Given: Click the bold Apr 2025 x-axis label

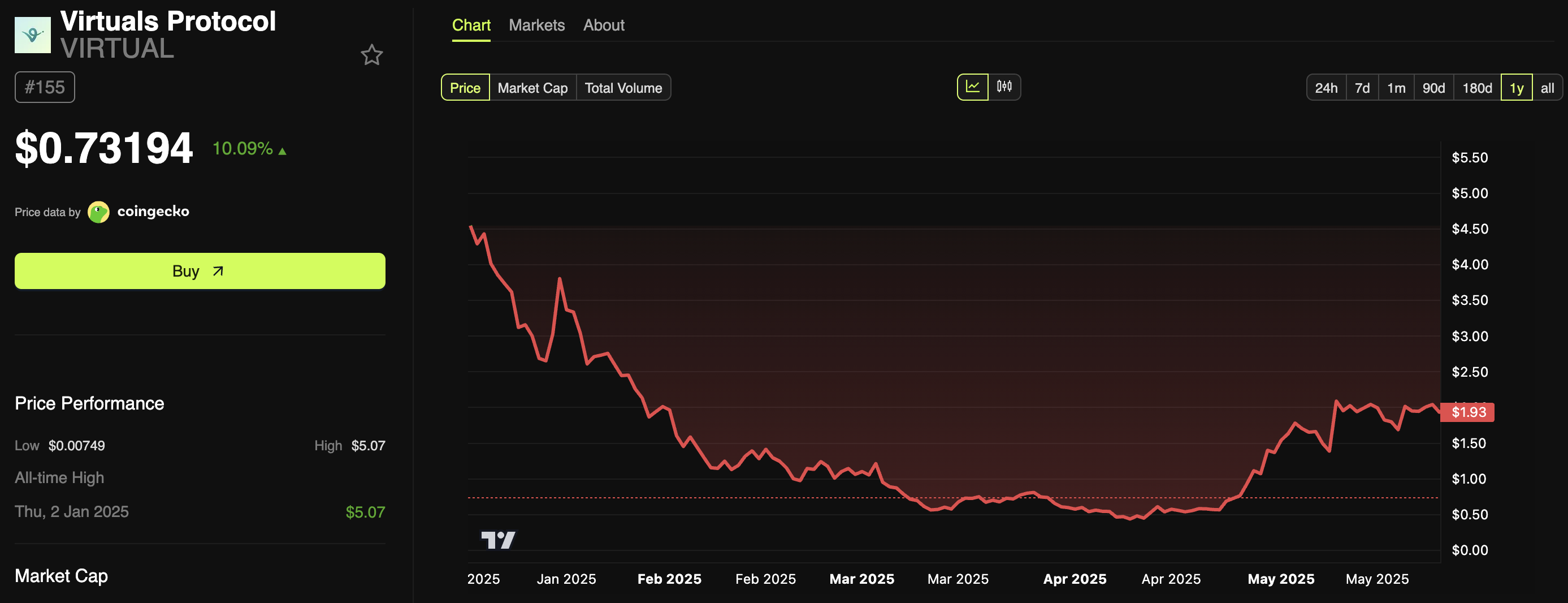Looking at the screenshot, I should click(x=1075, y=579).
